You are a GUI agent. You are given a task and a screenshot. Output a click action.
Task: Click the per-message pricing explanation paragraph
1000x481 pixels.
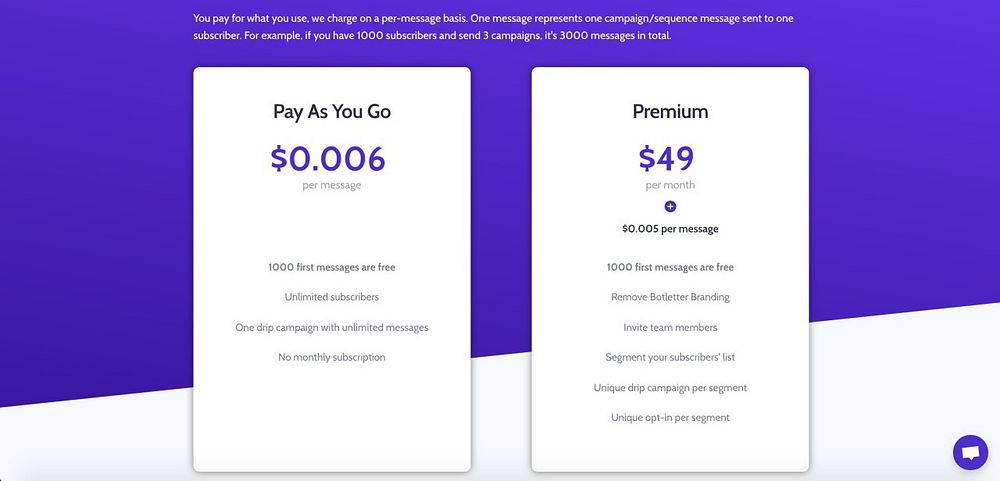point(493,27)
